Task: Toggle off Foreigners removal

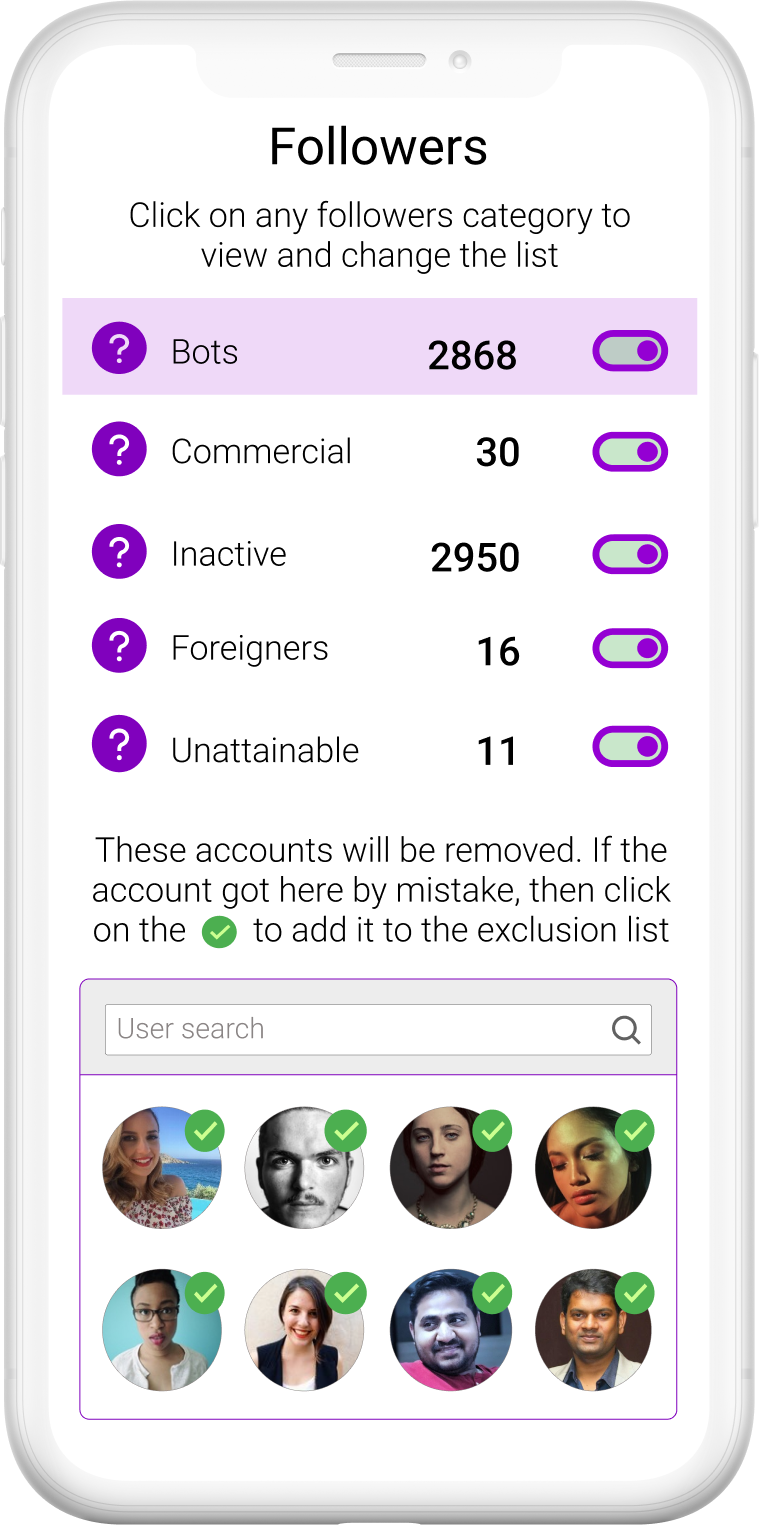Action: (x=629, y=648)
